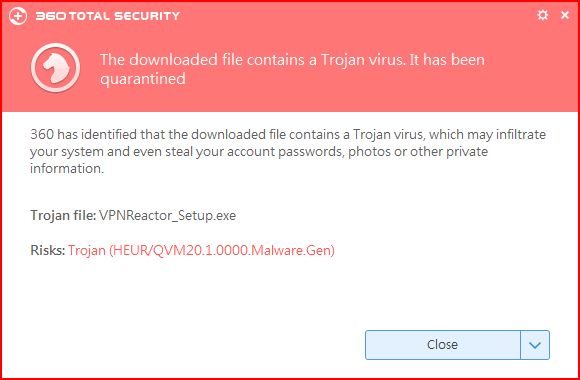
Task: Open the HEUR/QVM20.1.0000.Malware.Gen risk link
Action: pyautogui.click(x=201, y=250)
